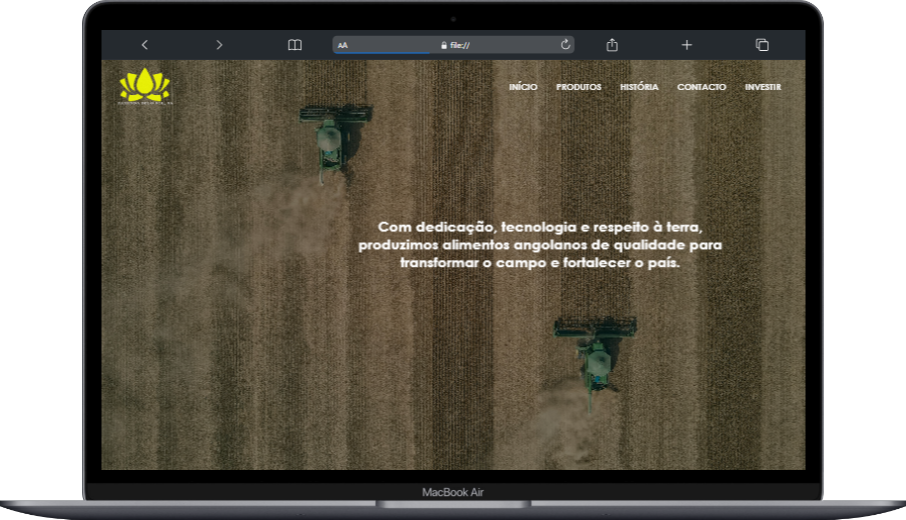The image size is (906, 520).
Task: Open the PRODUTOS nav item
Action: (579, 87)
